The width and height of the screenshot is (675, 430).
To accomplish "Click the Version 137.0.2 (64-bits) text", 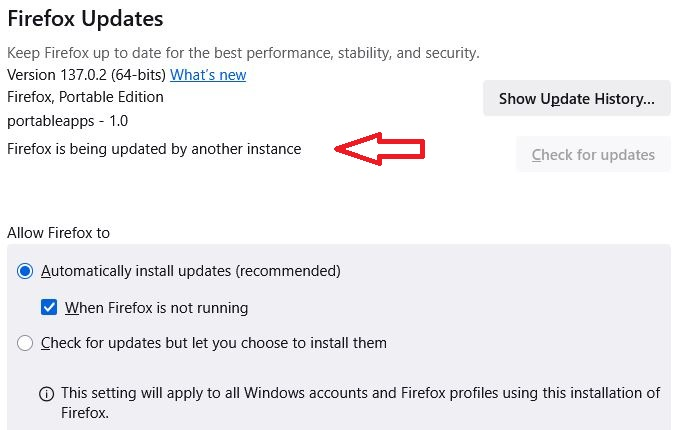I will 87,75.
